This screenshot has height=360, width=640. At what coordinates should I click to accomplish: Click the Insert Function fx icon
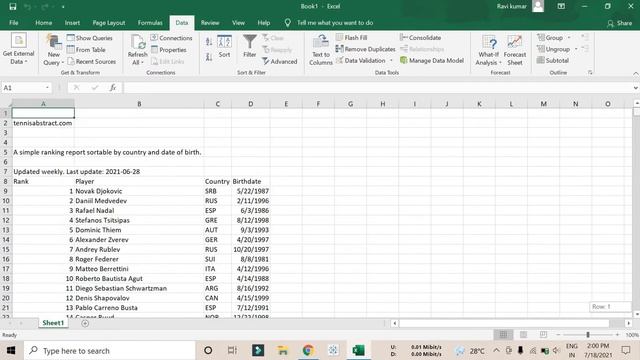coord(113,88)
